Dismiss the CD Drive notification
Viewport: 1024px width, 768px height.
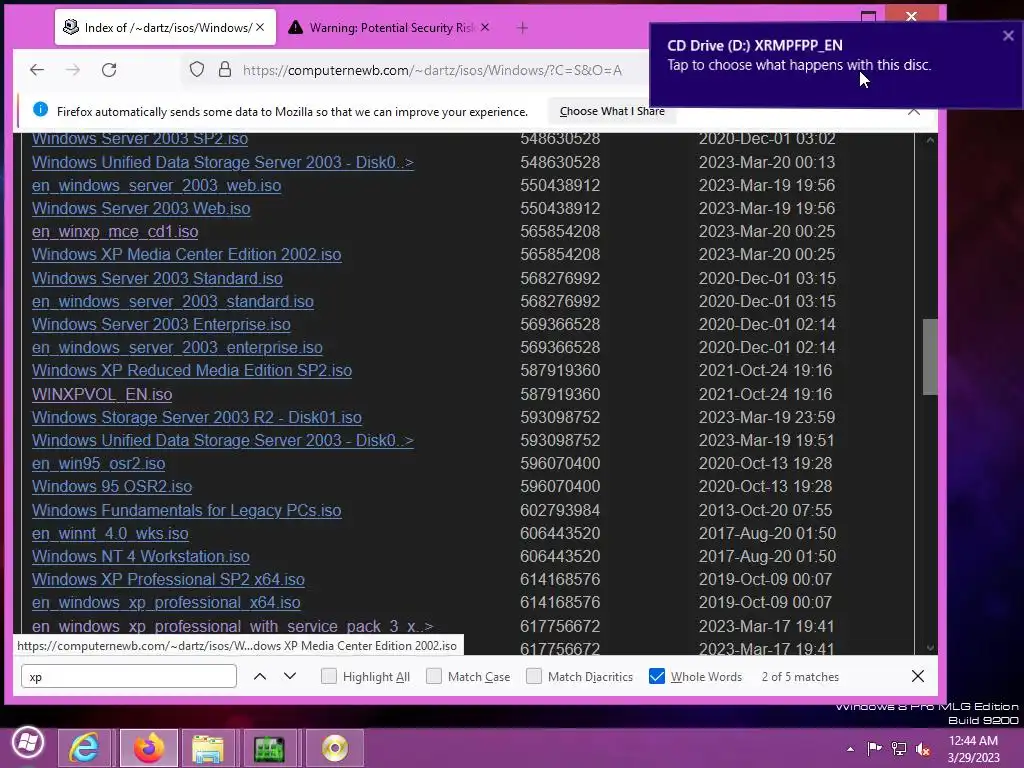1008,36
